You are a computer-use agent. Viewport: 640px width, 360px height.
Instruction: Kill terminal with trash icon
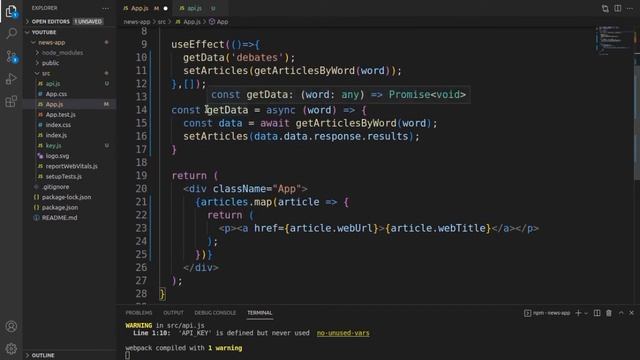[x=609, y=313]
